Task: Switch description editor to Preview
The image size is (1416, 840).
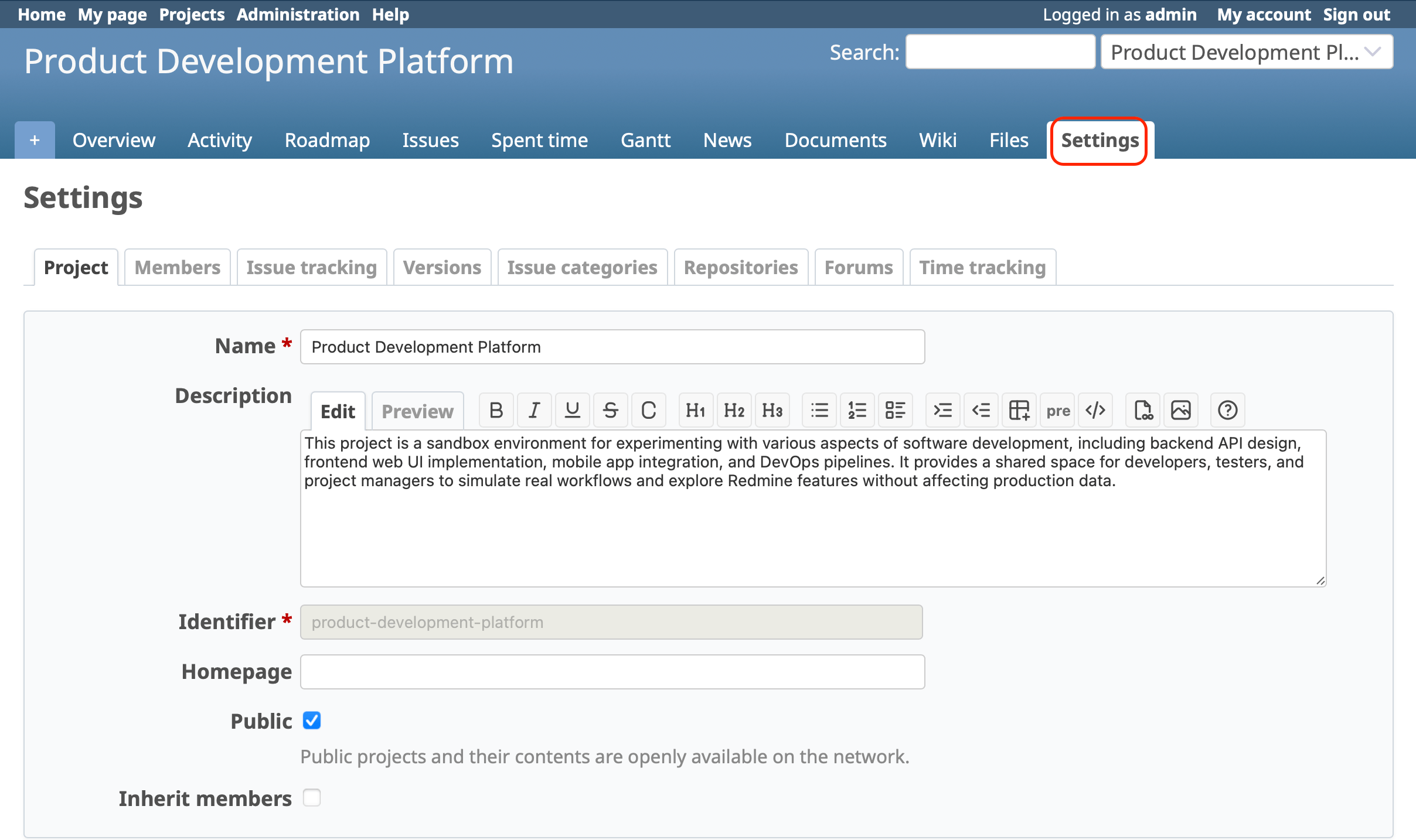Action: [417, 411]
